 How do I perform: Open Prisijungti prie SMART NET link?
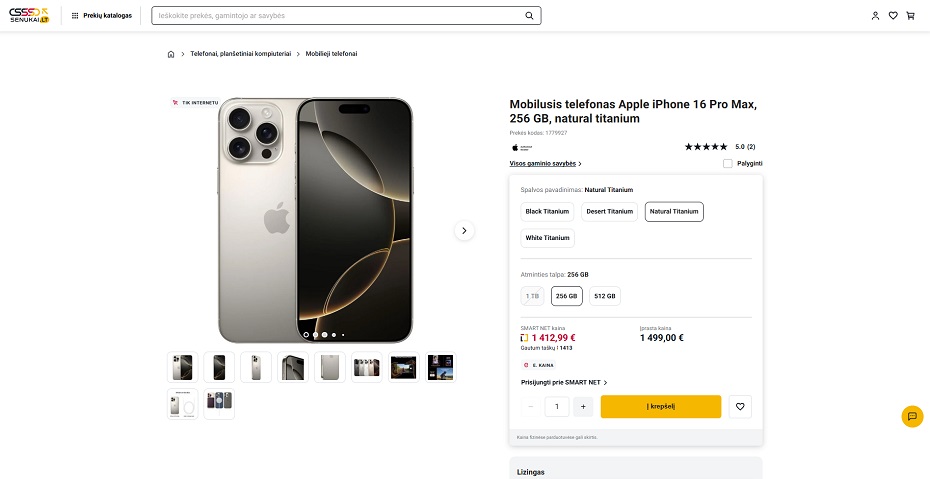tap(564, 383)
